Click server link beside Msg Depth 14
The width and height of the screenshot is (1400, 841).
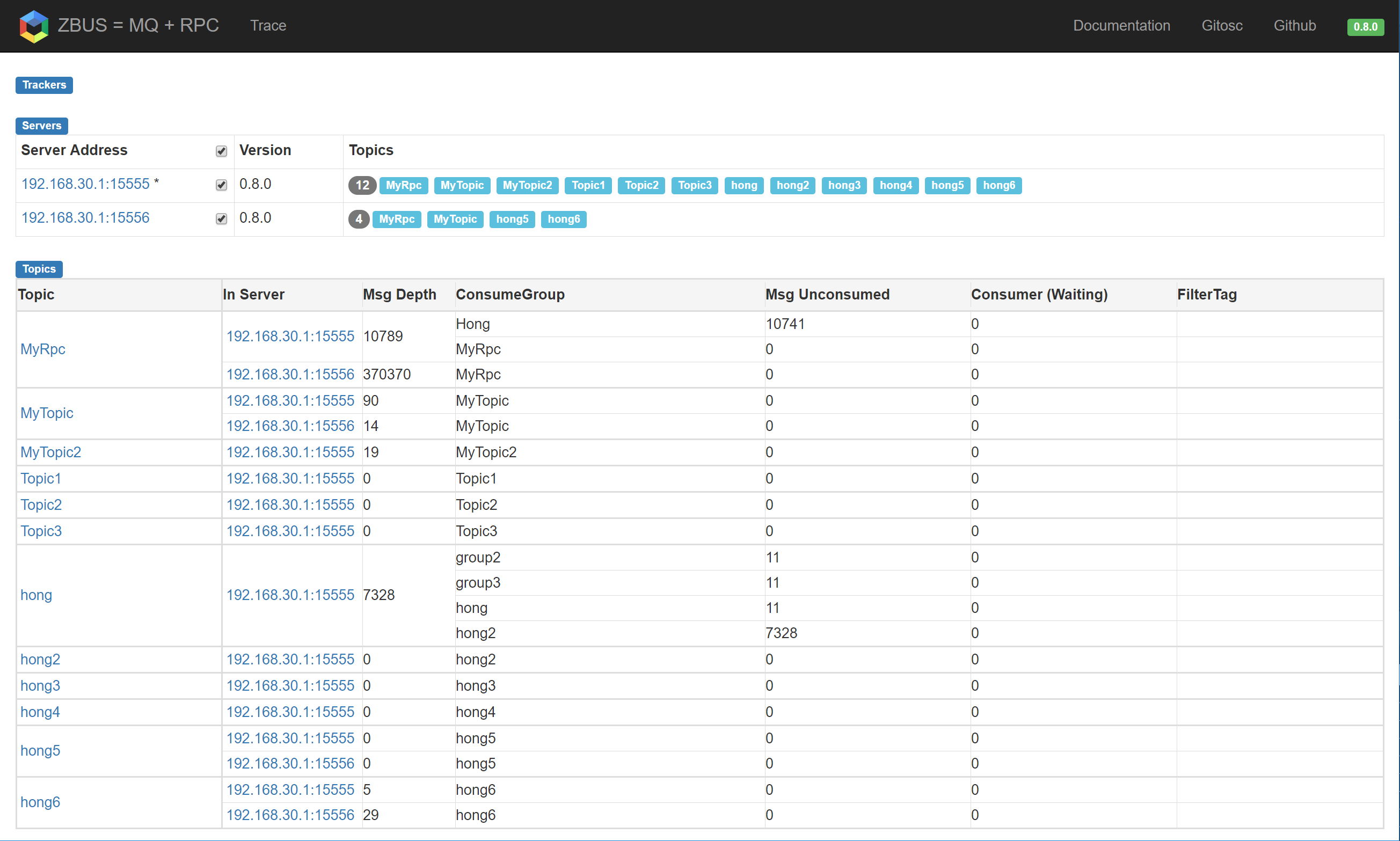(x=290, y=426)
